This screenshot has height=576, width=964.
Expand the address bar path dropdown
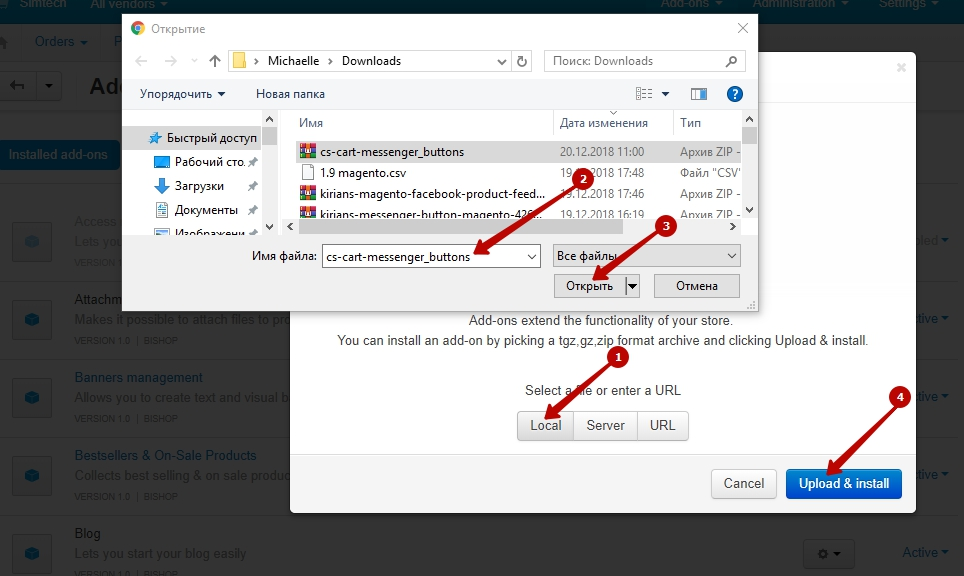coord(502,61)
